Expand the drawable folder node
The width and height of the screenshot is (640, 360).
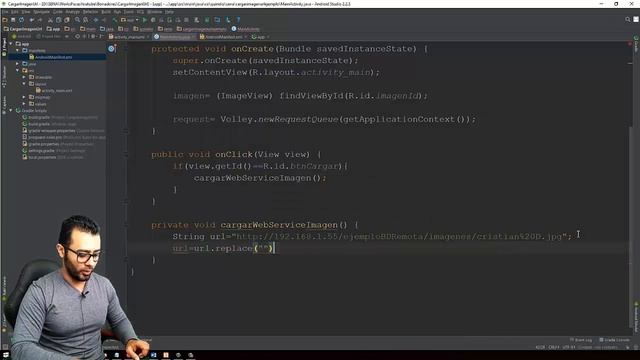(24, 77)
